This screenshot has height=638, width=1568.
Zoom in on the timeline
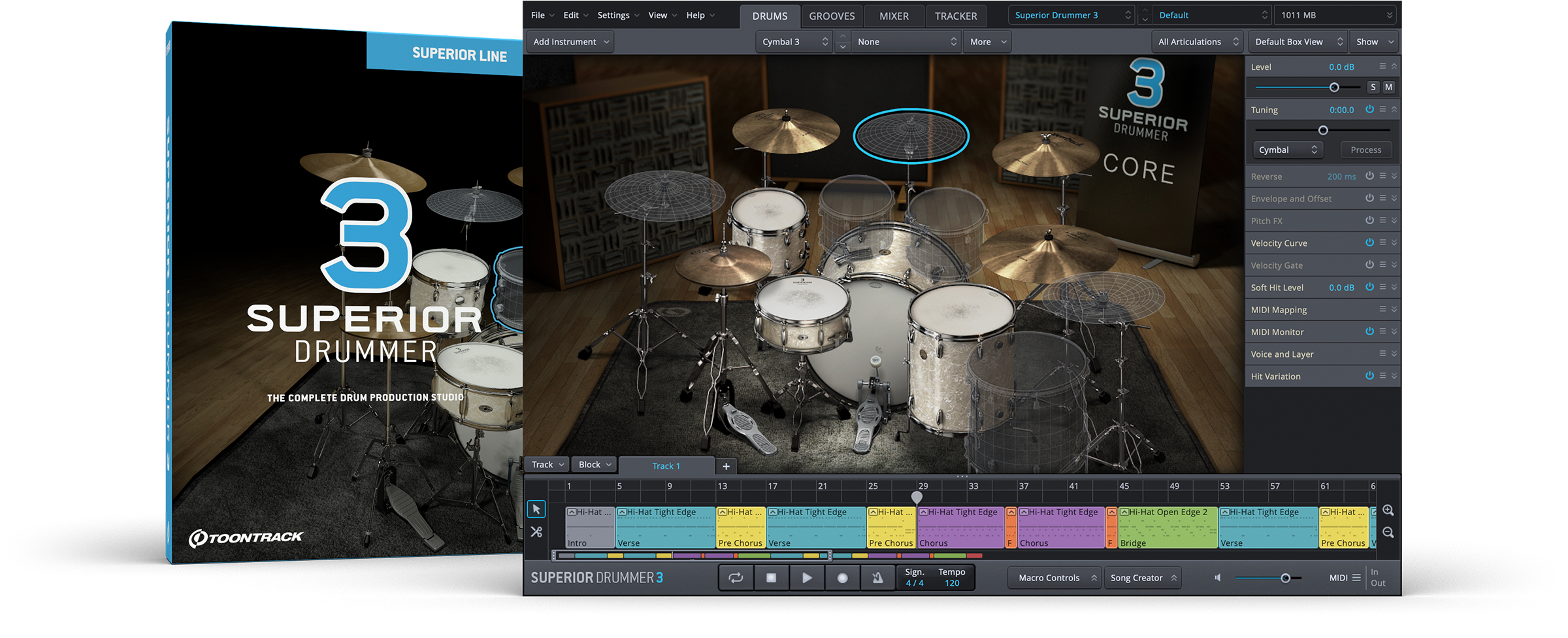pyautogui.click(x=1388, y=511)
